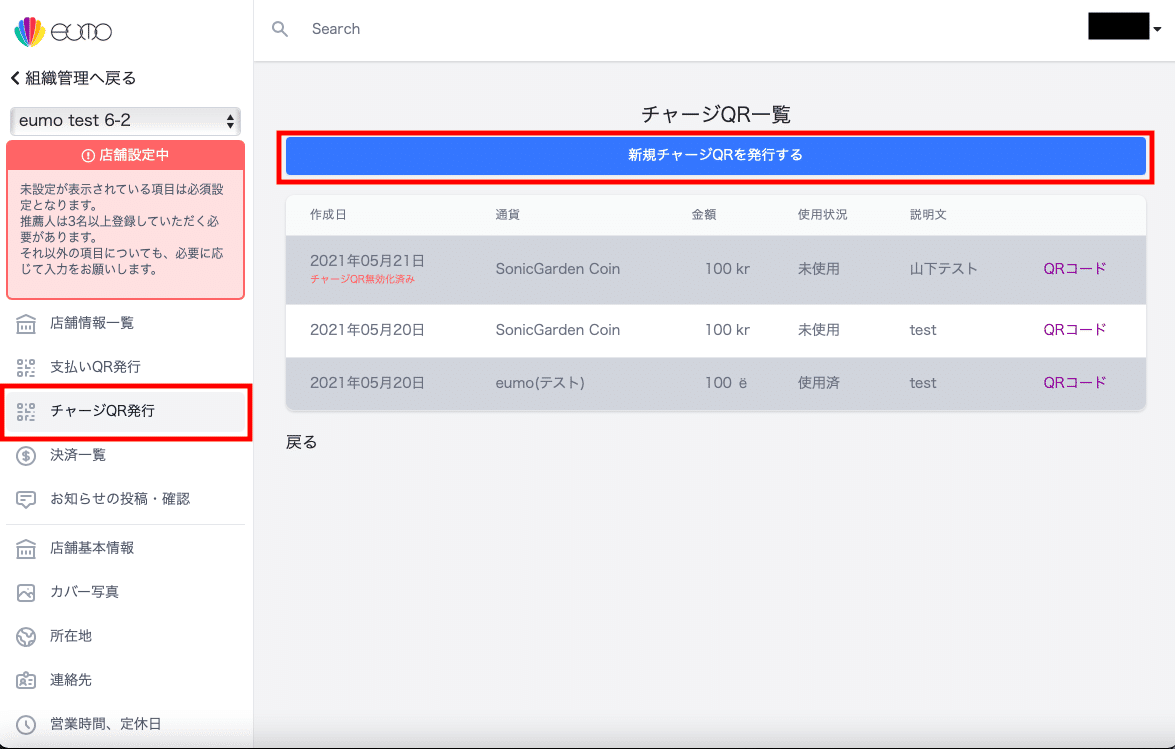Screen dimensions: 1175x749
Task: Click the 2021年05月21日 date cell
Action: [x=367, y=261]
